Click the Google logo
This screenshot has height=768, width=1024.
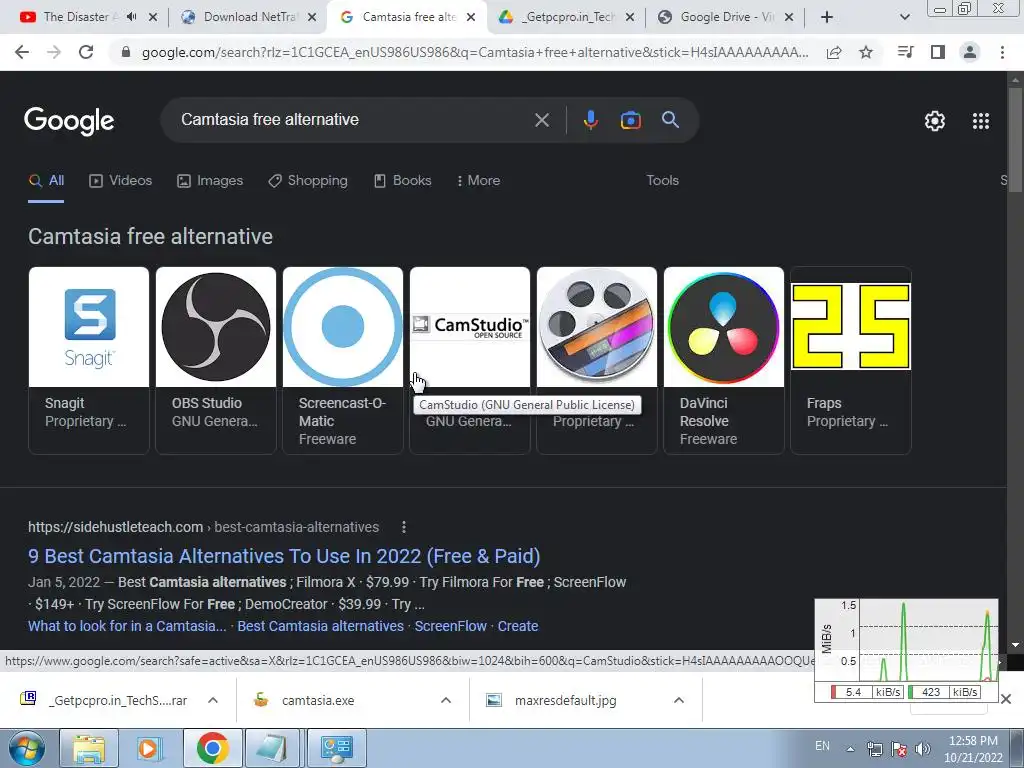69,121
